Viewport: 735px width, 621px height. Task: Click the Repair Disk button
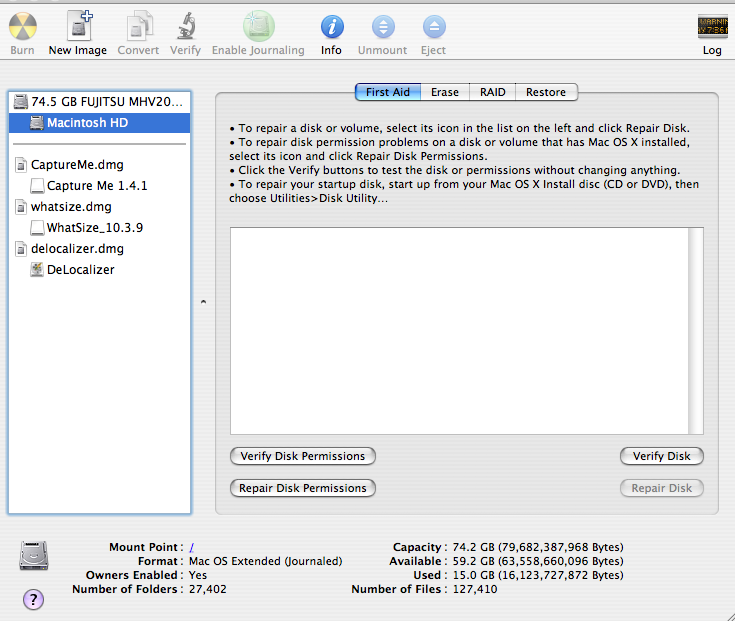[x=662, y=488]
